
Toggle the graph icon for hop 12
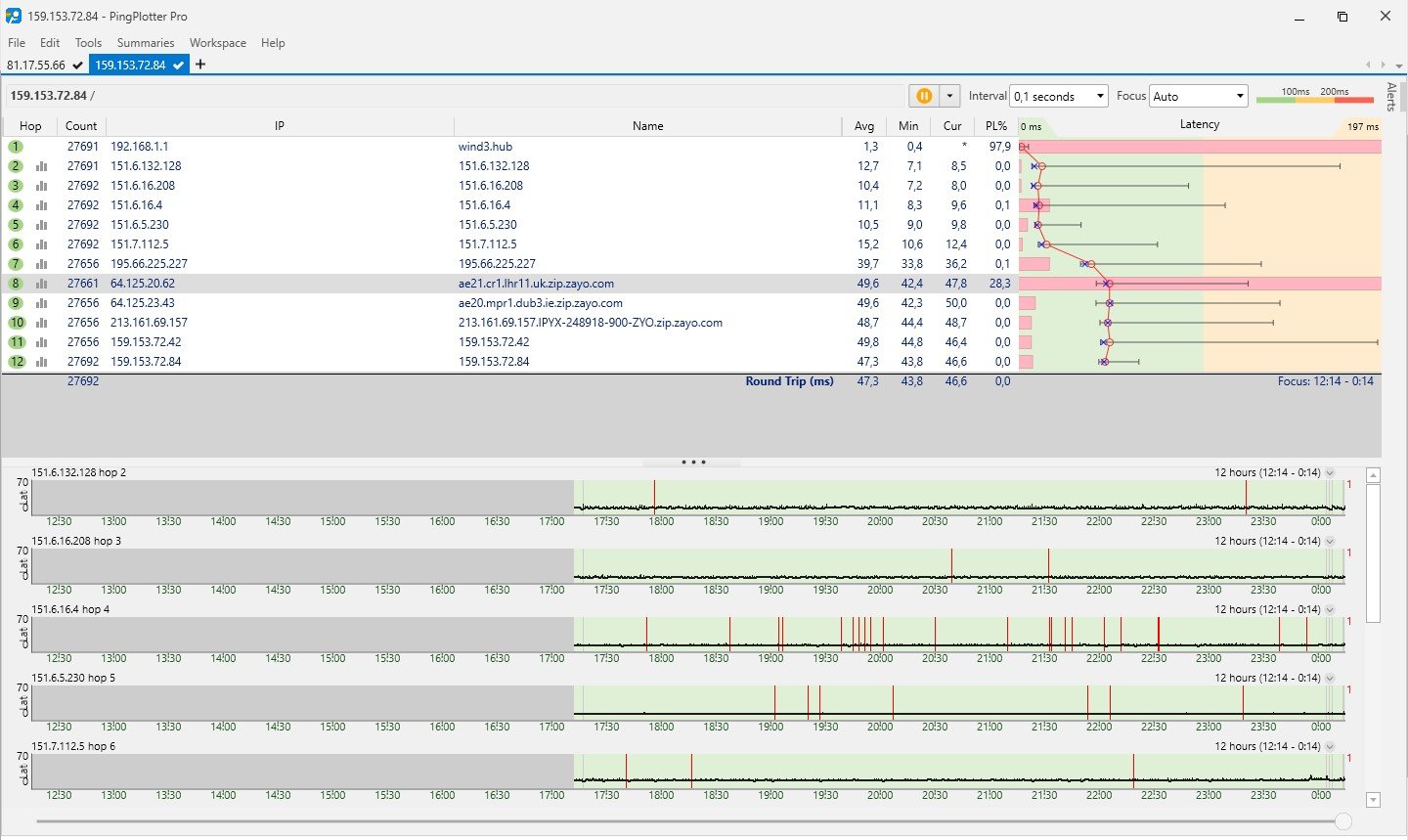[x=42, y=362]
